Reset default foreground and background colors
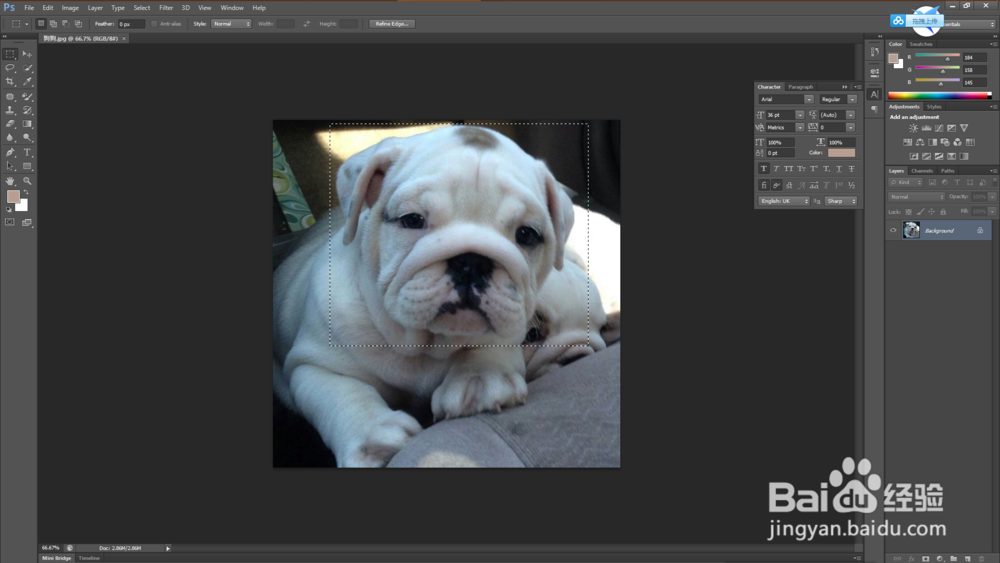Viewport: 1000px width, 563px height. (8, 209)
